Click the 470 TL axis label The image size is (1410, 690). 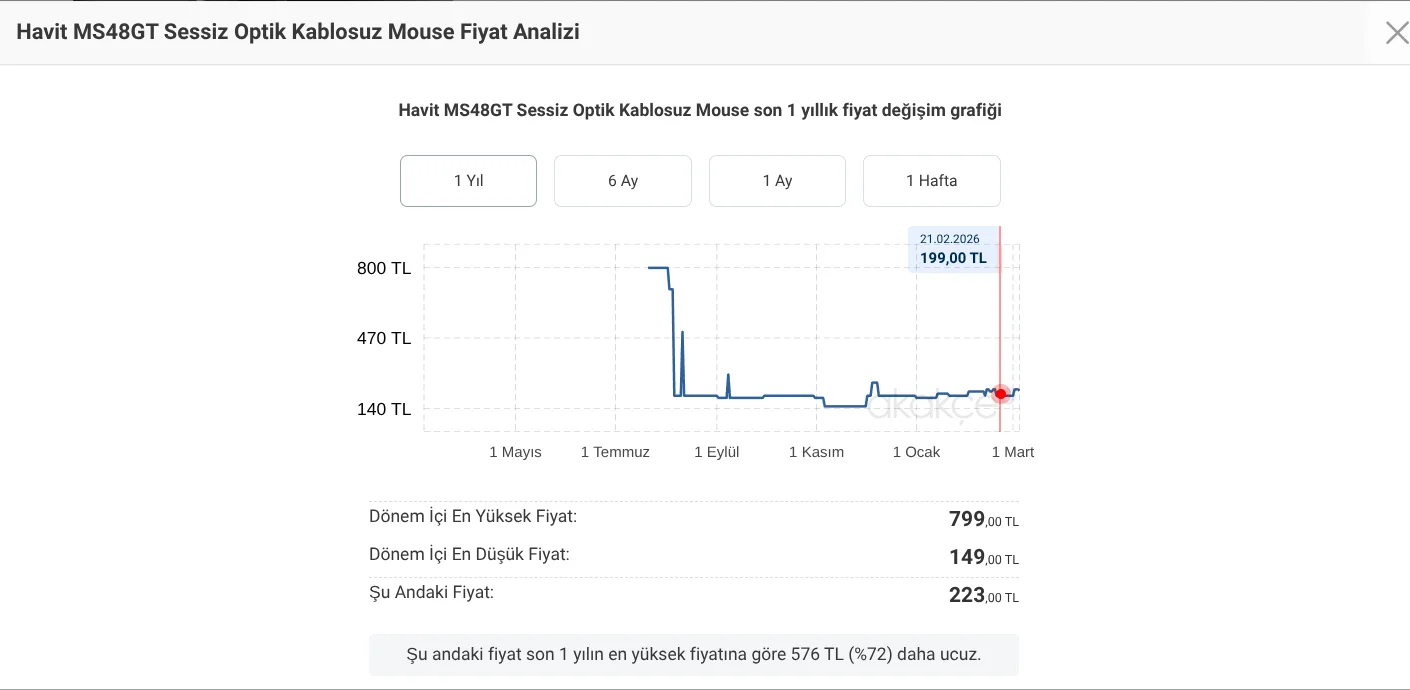tap(384, 338)
